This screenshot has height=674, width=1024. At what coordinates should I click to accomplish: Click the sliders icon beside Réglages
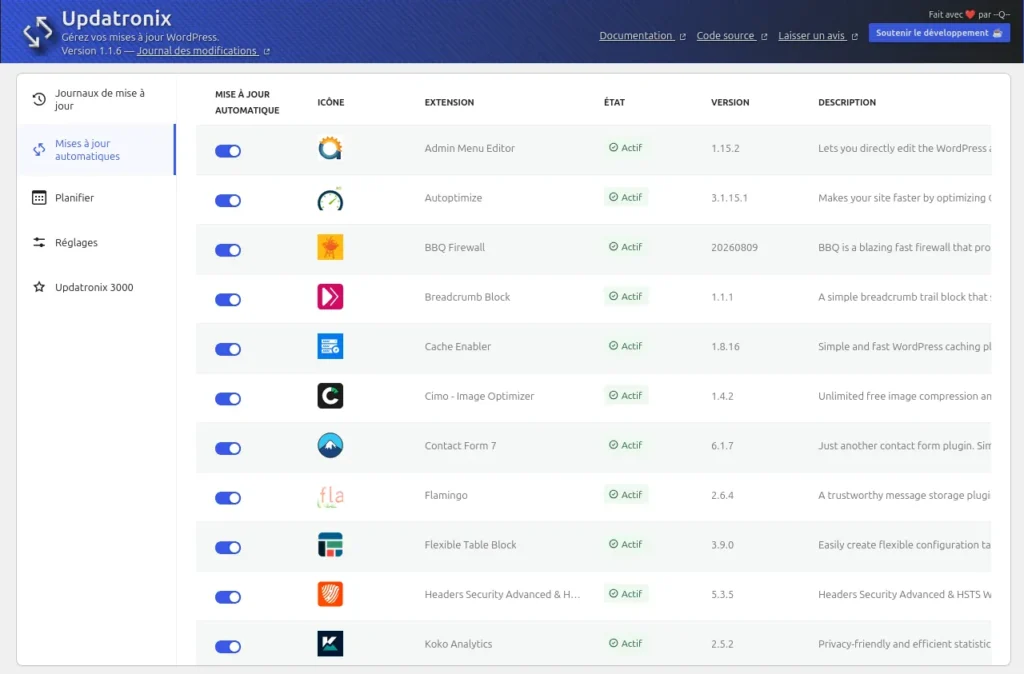[x=39, y=242]
